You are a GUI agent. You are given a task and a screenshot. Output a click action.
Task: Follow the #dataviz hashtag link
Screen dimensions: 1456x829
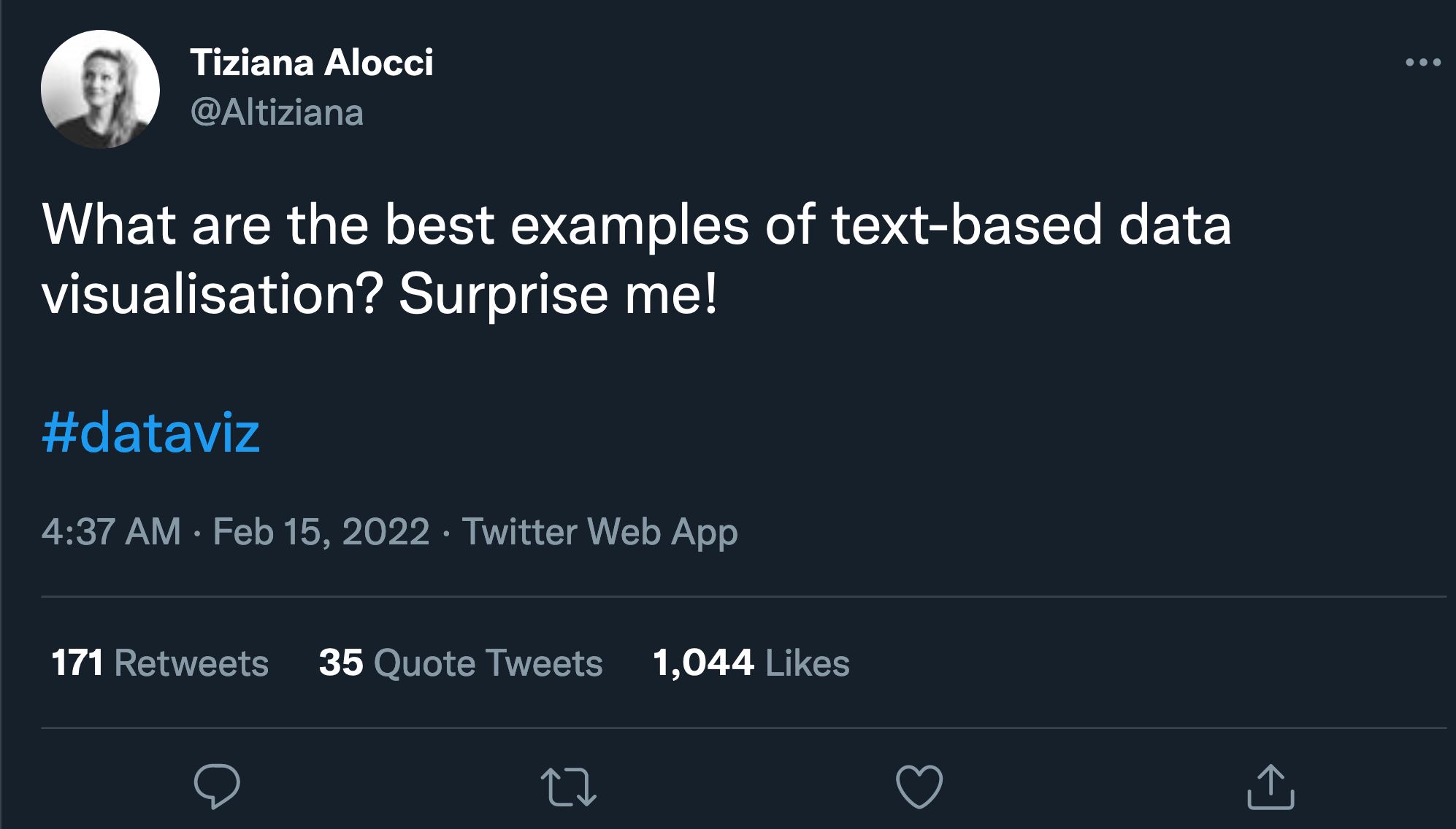pyautogui.click(x=151, y=433)
